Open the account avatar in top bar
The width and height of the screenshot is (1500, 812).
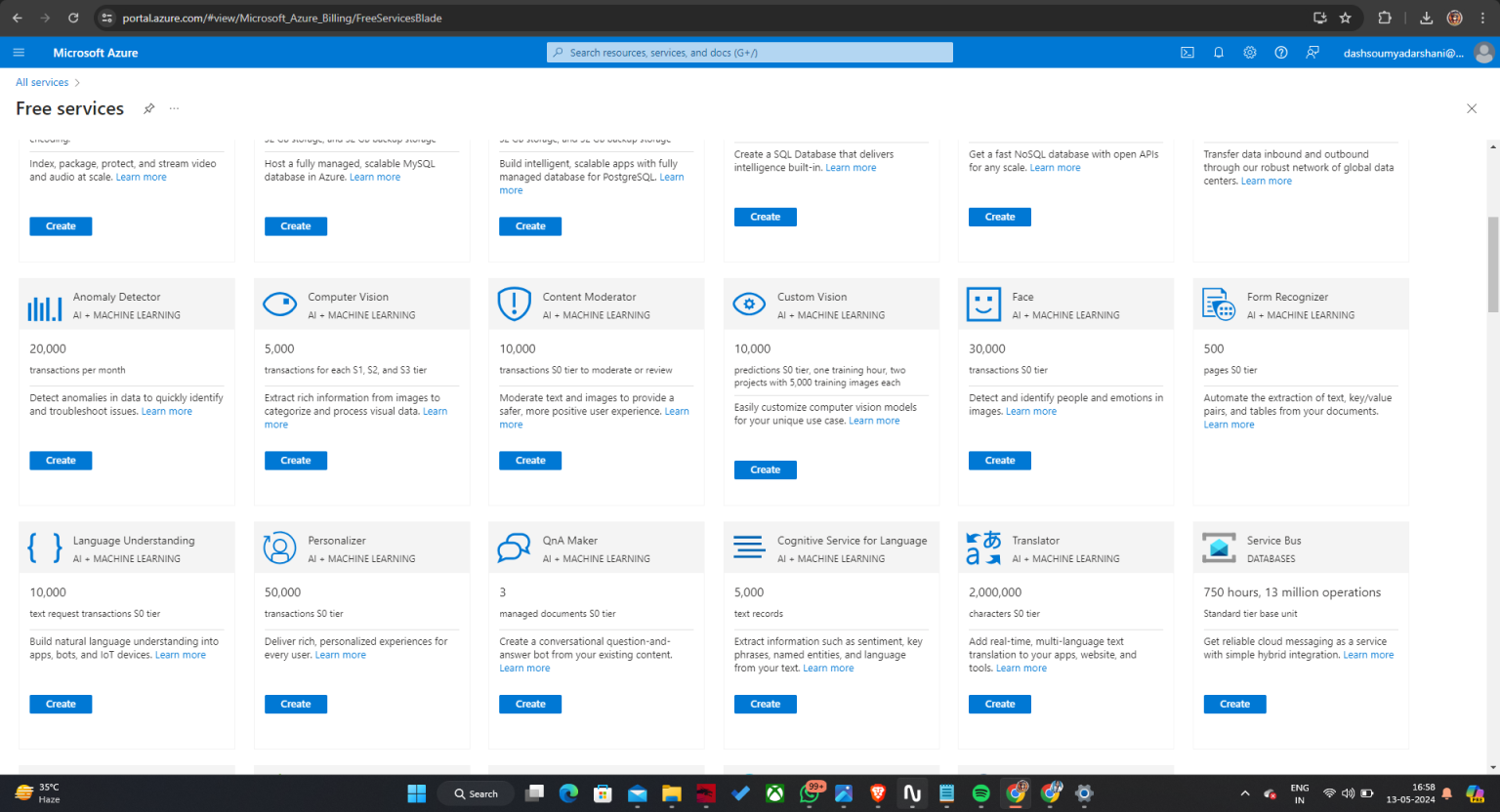tap(1482, 53)
